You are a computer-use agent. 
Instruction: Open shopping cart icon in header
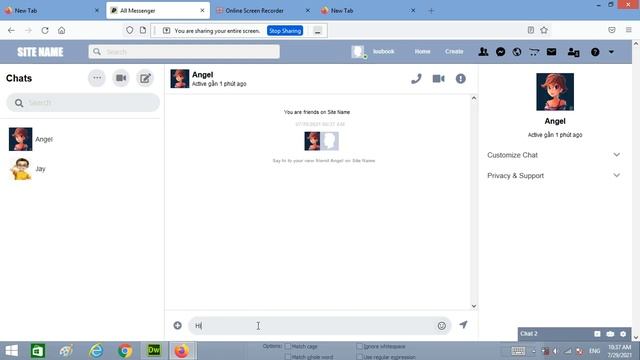pyautogui.click(x=534, y=52)
